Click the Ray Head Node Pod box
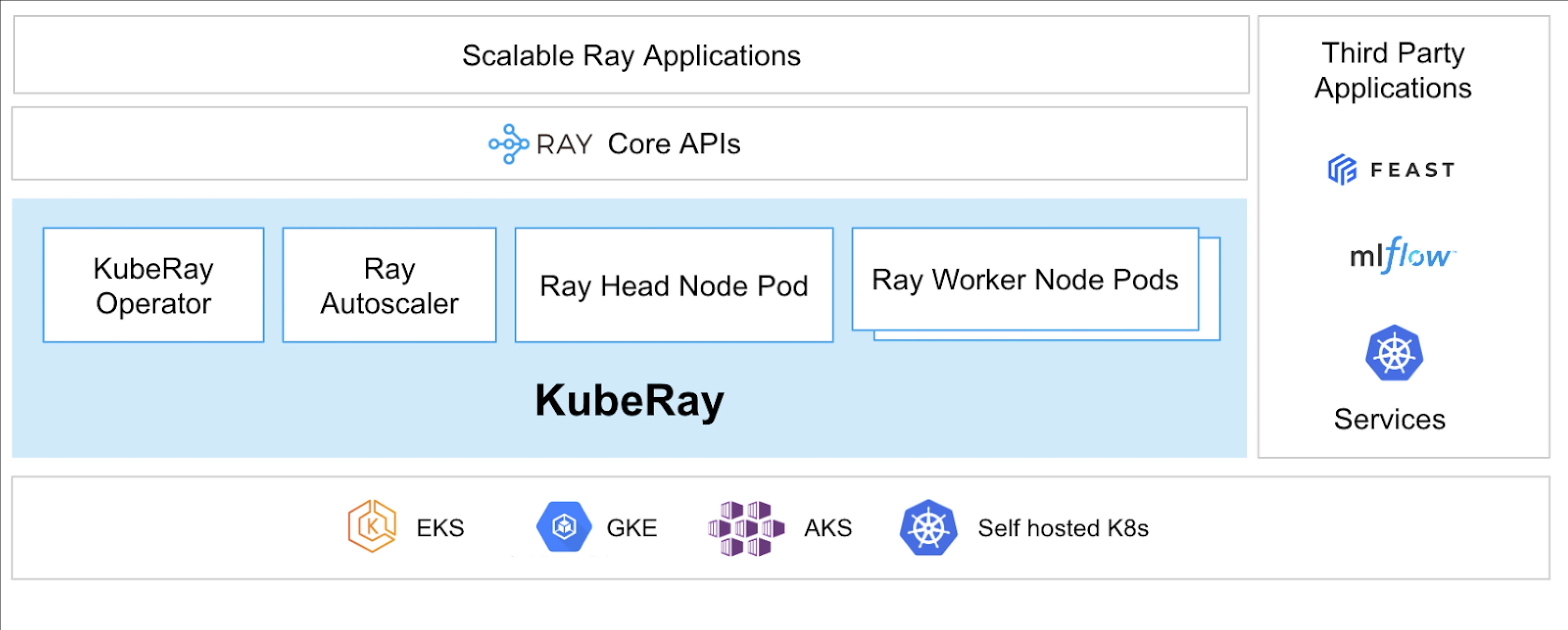The height and width of the screenshot is (630, 1568). coord(674,285)
